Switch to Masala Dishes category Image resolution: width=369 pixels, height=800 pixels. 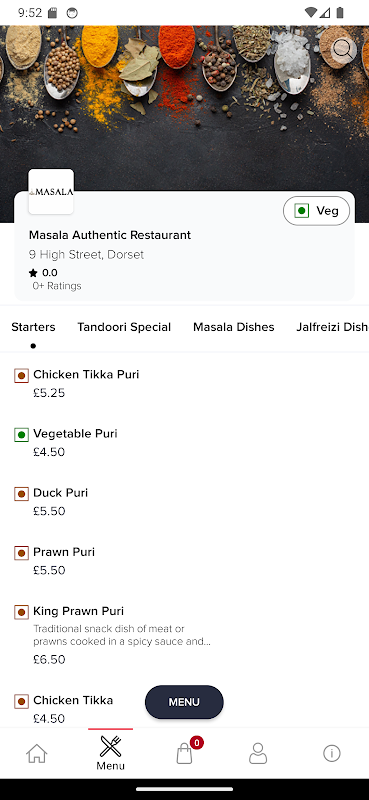234,327
